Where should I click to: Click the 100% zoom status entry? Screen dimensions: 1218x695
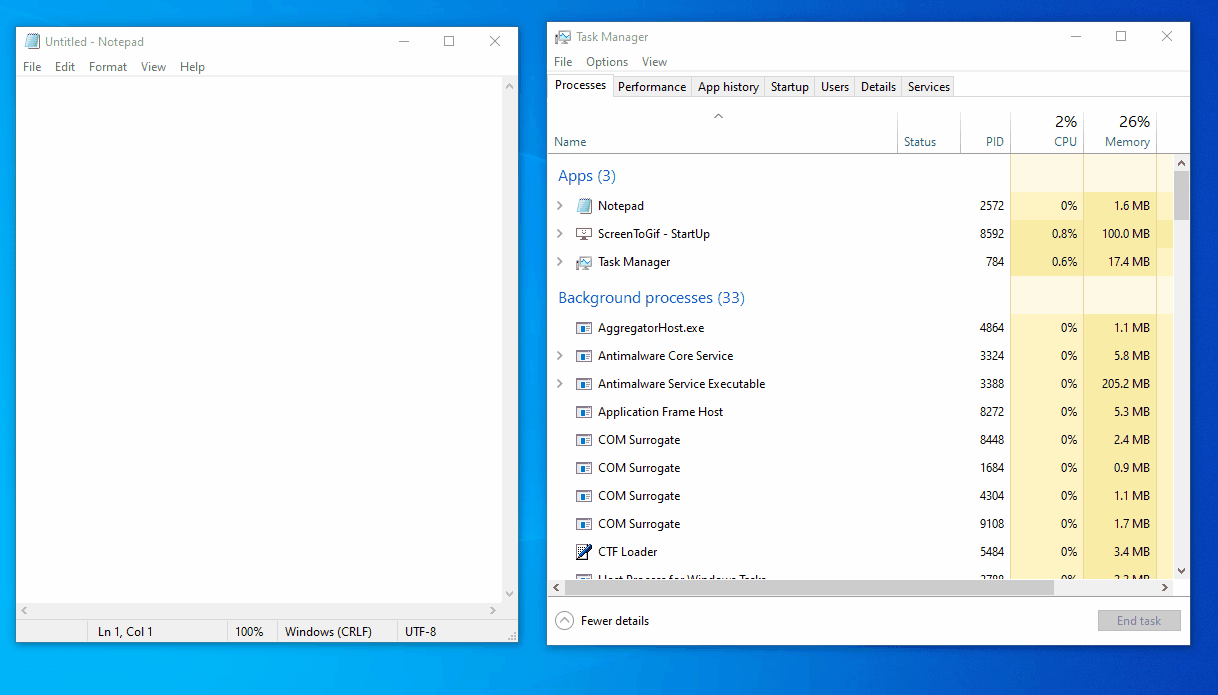coord(249,631)
